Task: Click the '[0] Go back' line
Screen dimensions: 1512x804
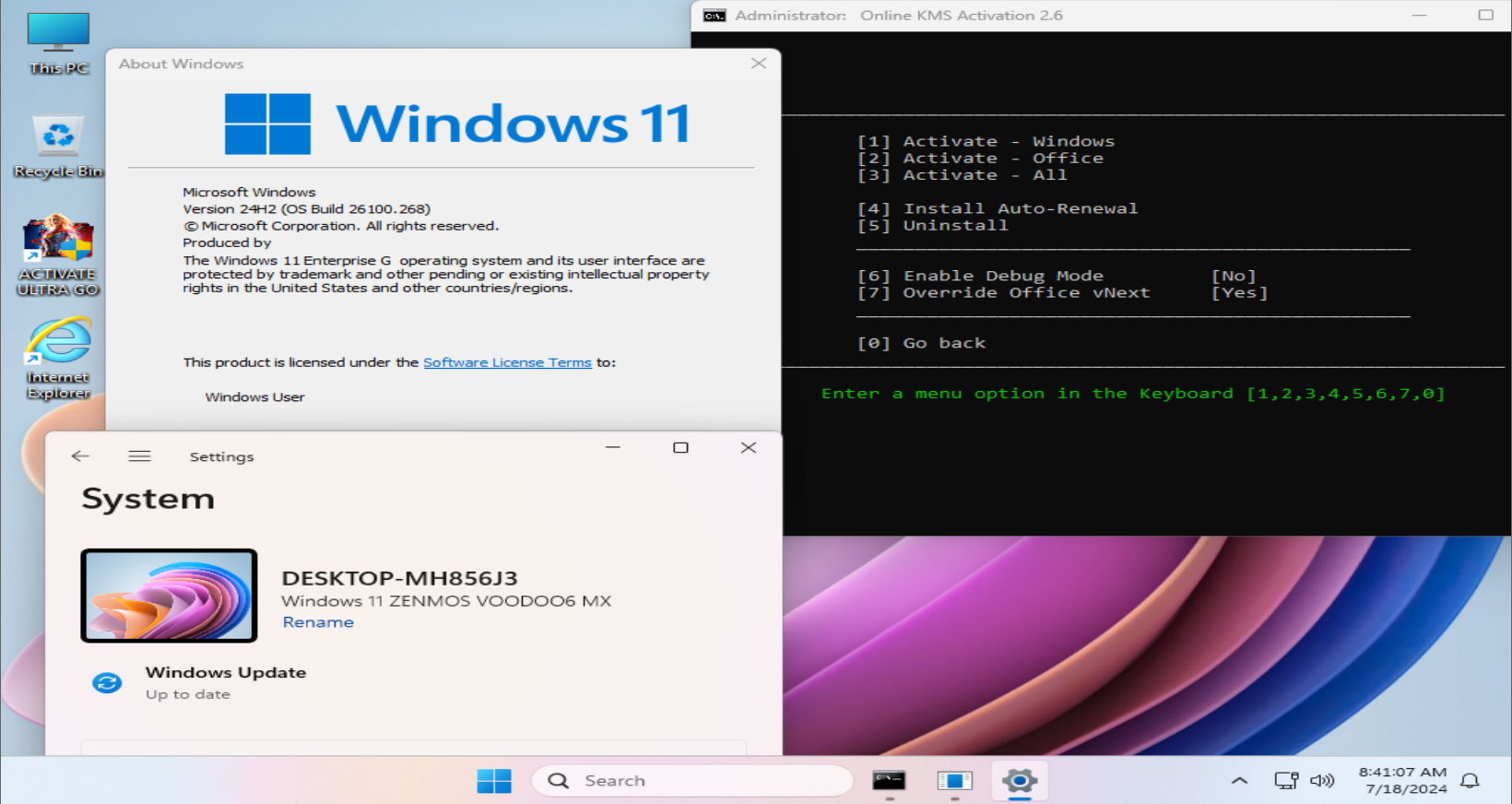Action: (922, 343)
